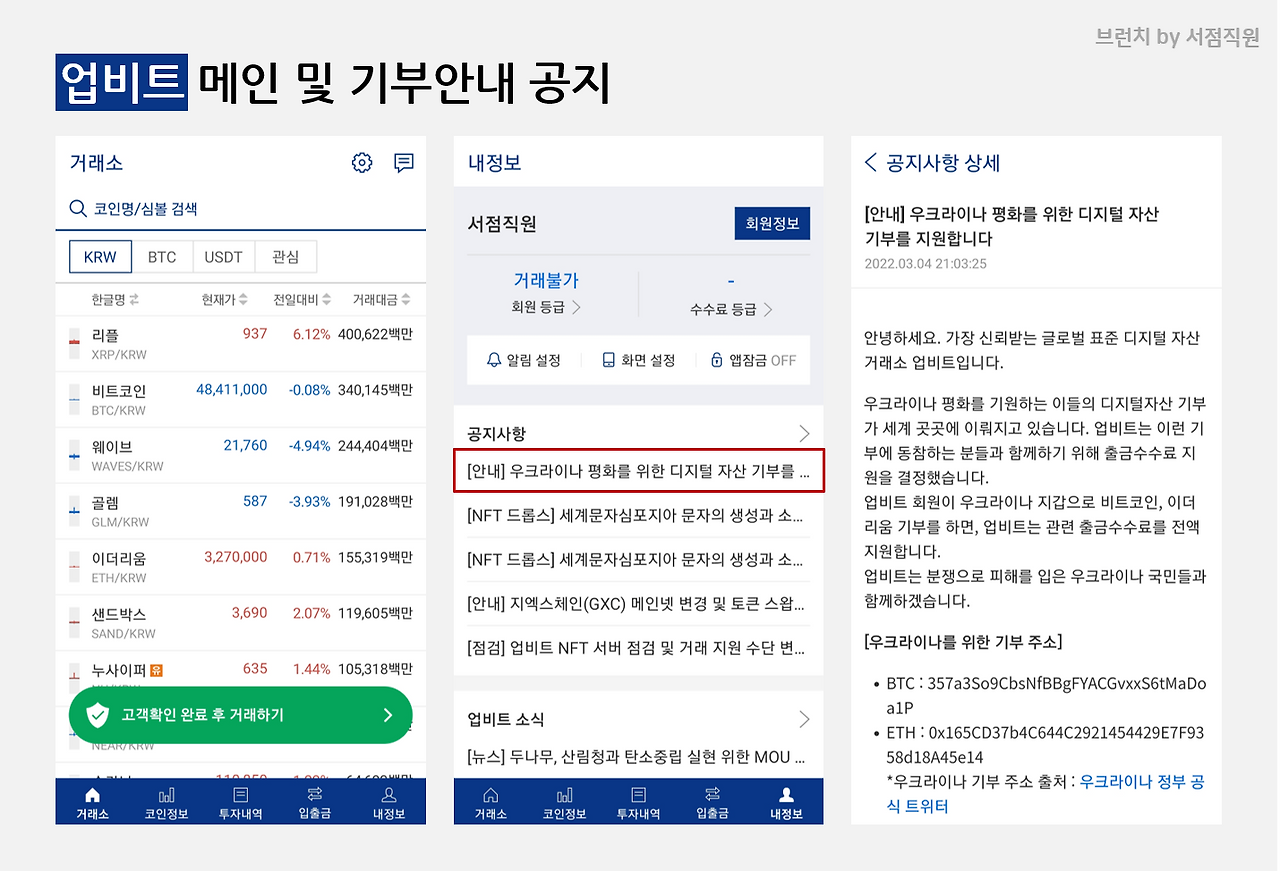
Task: Expand 공지사항 list chevron
Action: click(x=804, y=434)
